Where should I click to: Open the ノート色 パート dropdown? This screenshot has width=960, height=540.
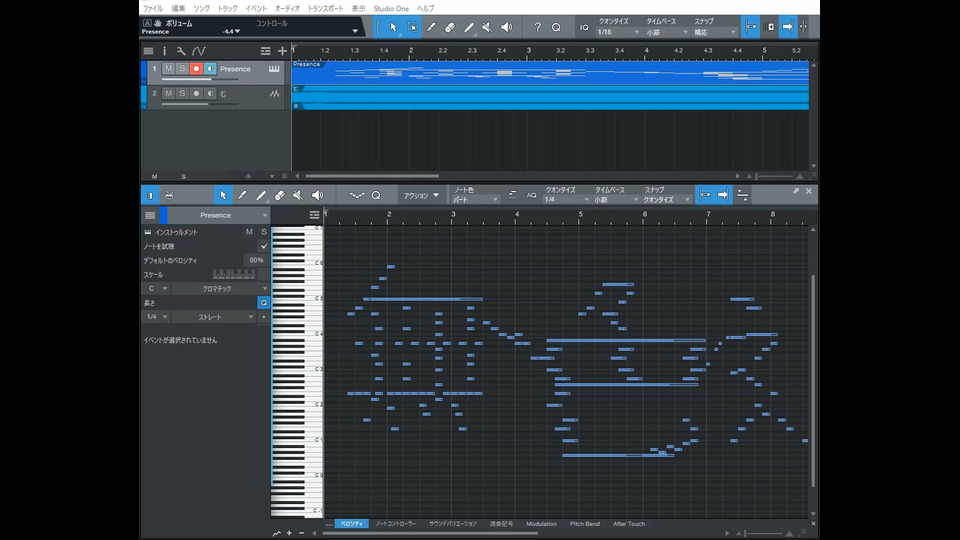pyautogui.click(x=475, y=200)
